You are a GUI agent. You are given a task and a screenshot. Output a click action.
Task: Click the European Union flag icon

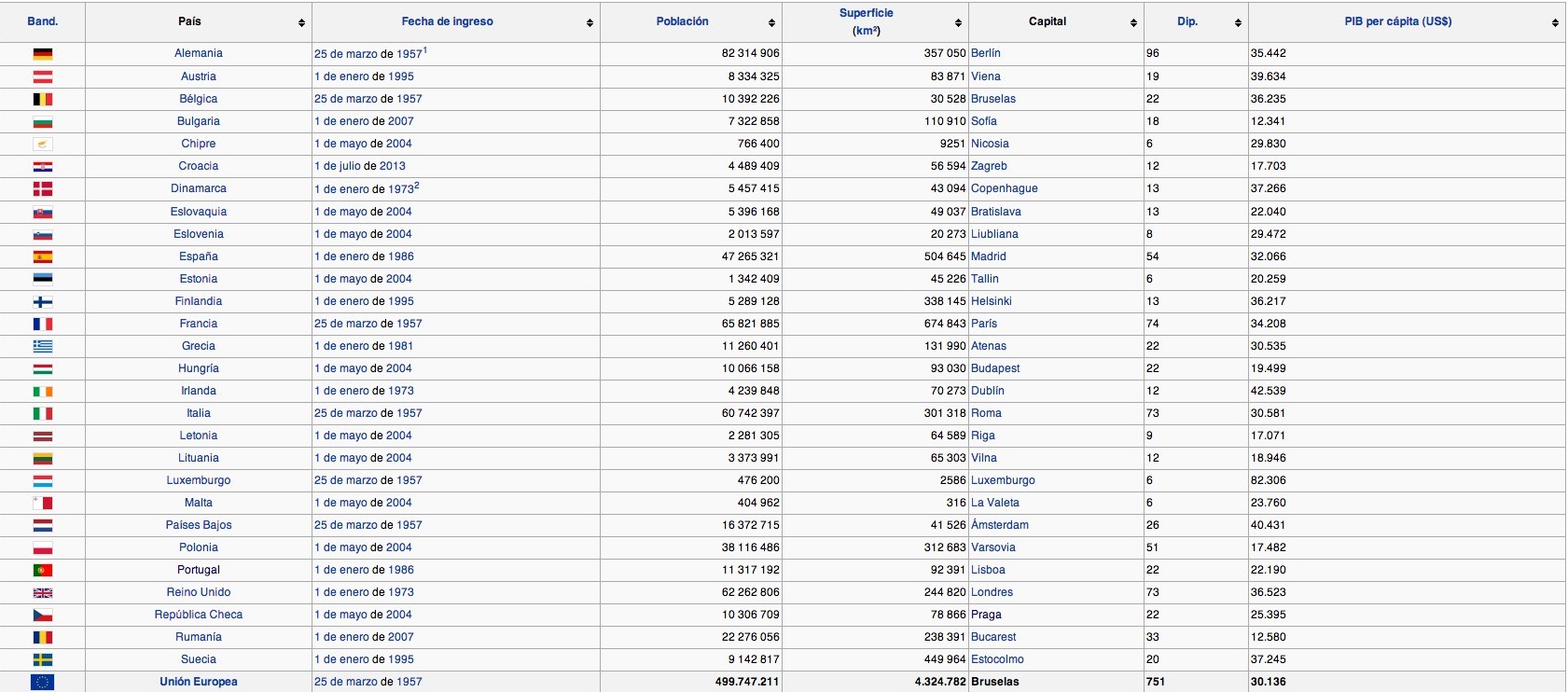(x=43, y=682)
